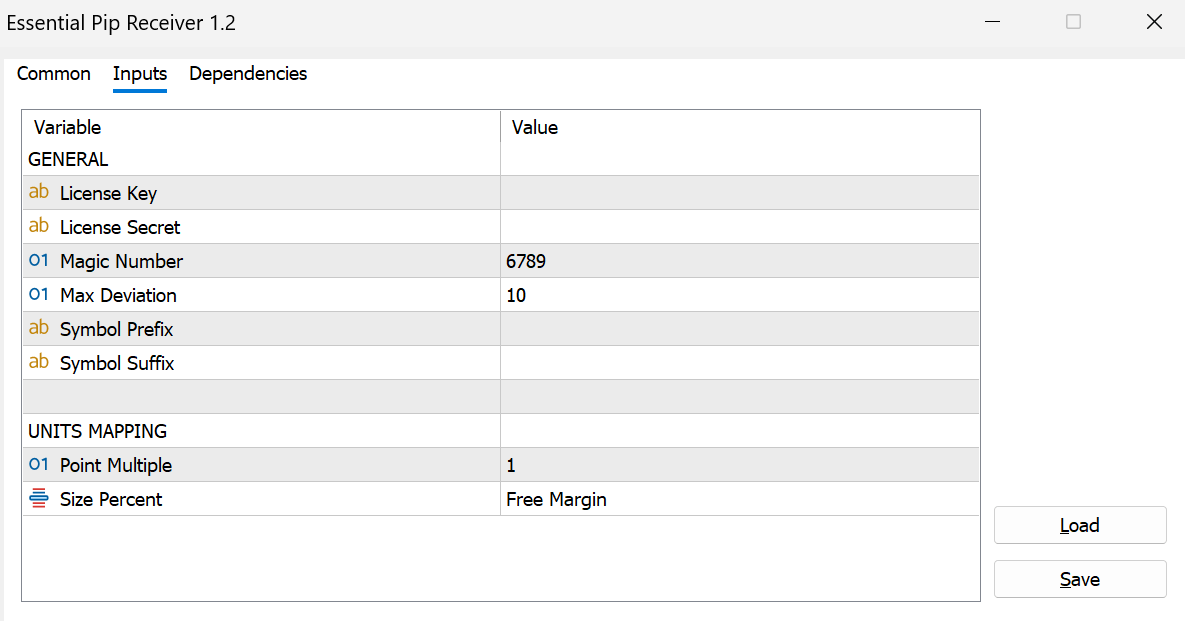Click the string icon beside Symbol Suffix
Viewport: 1185px width, 621px height.
coord(39,362)
